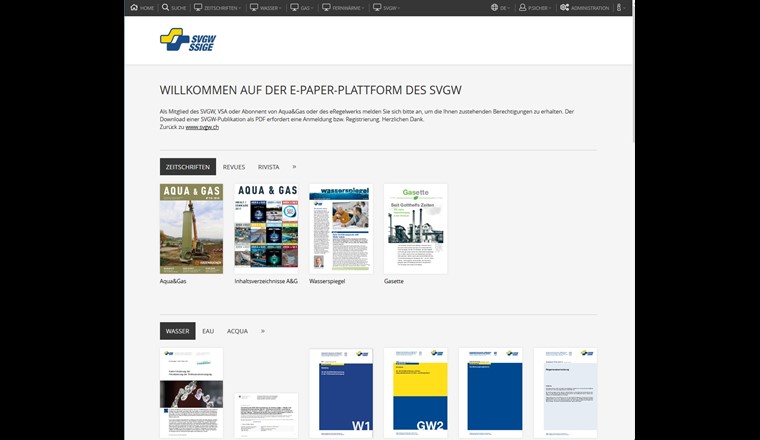760x440 pixels.
Task: Open the last icon dropdown after Administration
Action: (621, 8)
